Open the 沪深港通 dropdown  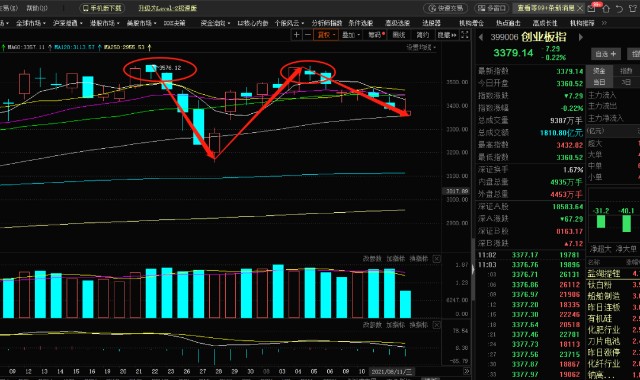[67, 23]
